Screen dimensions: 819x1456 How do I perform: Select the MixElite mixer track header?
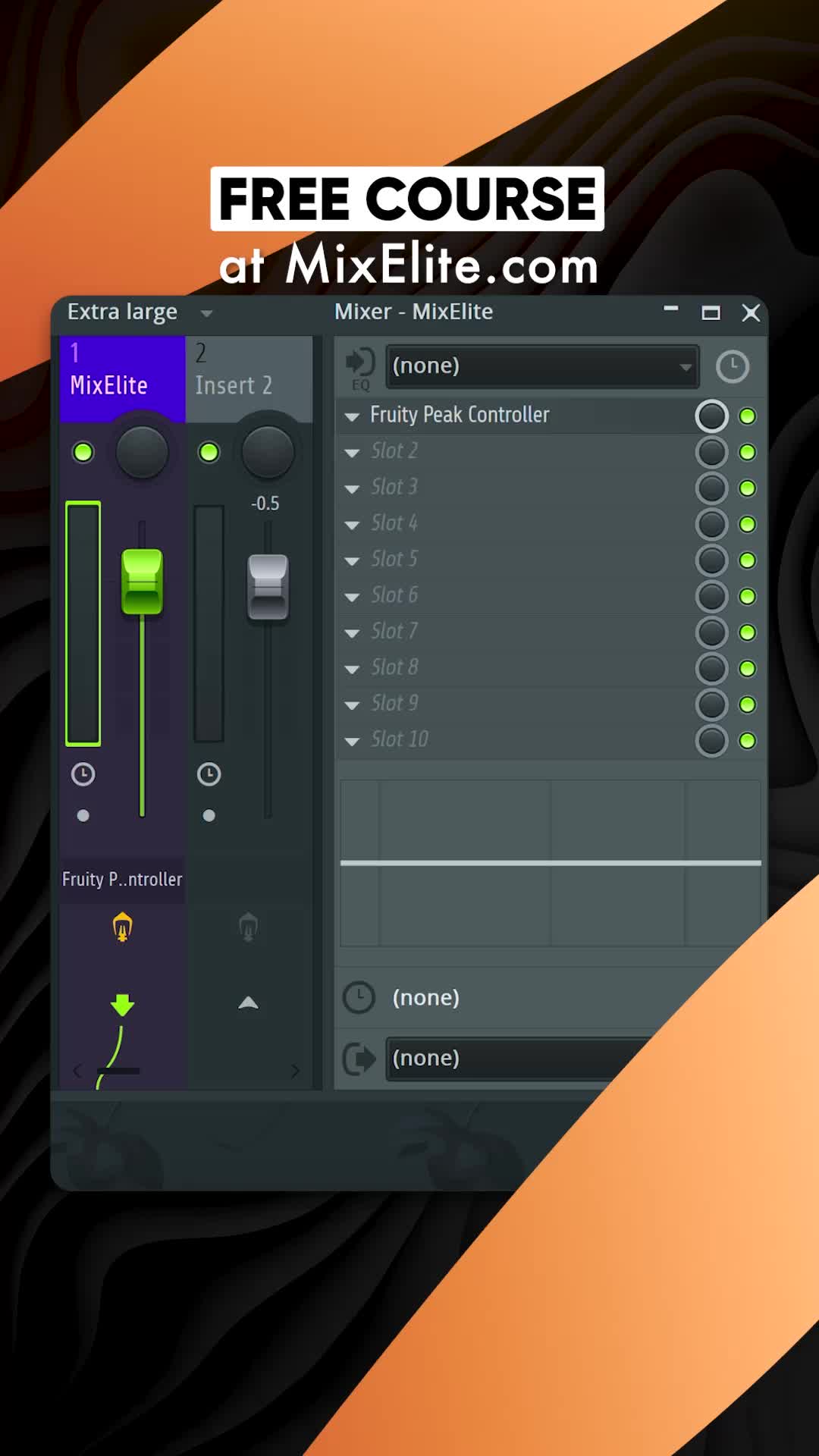tap(123, 378)
